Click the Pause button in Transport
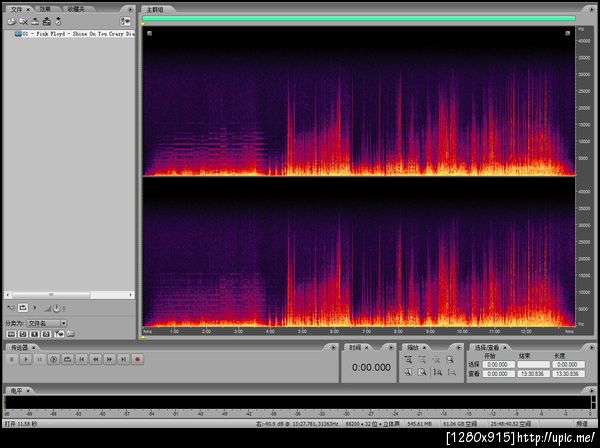The image size is (600, 448). coord(39,359)
